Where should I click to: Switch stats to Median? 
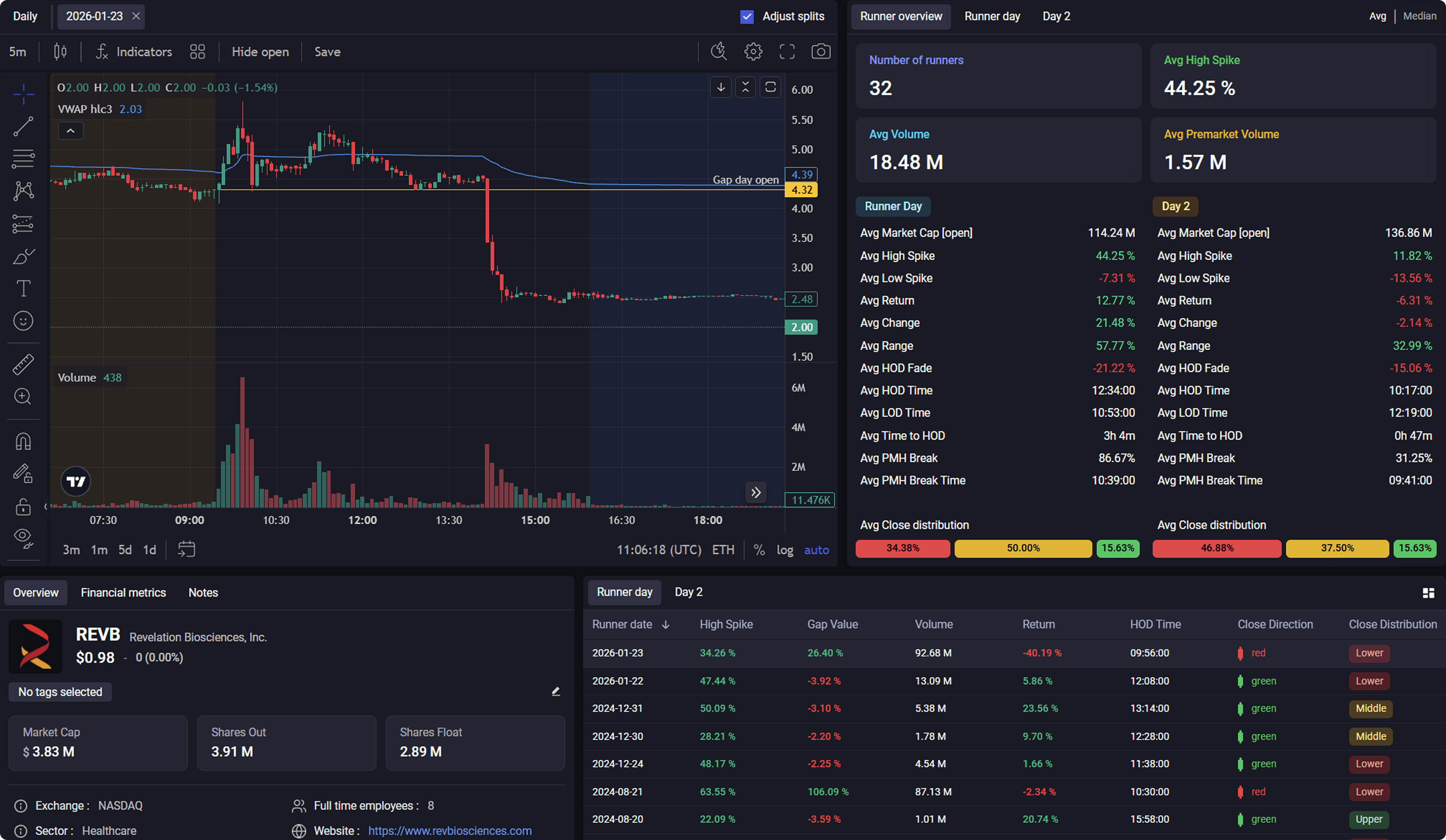[1419, 16]
